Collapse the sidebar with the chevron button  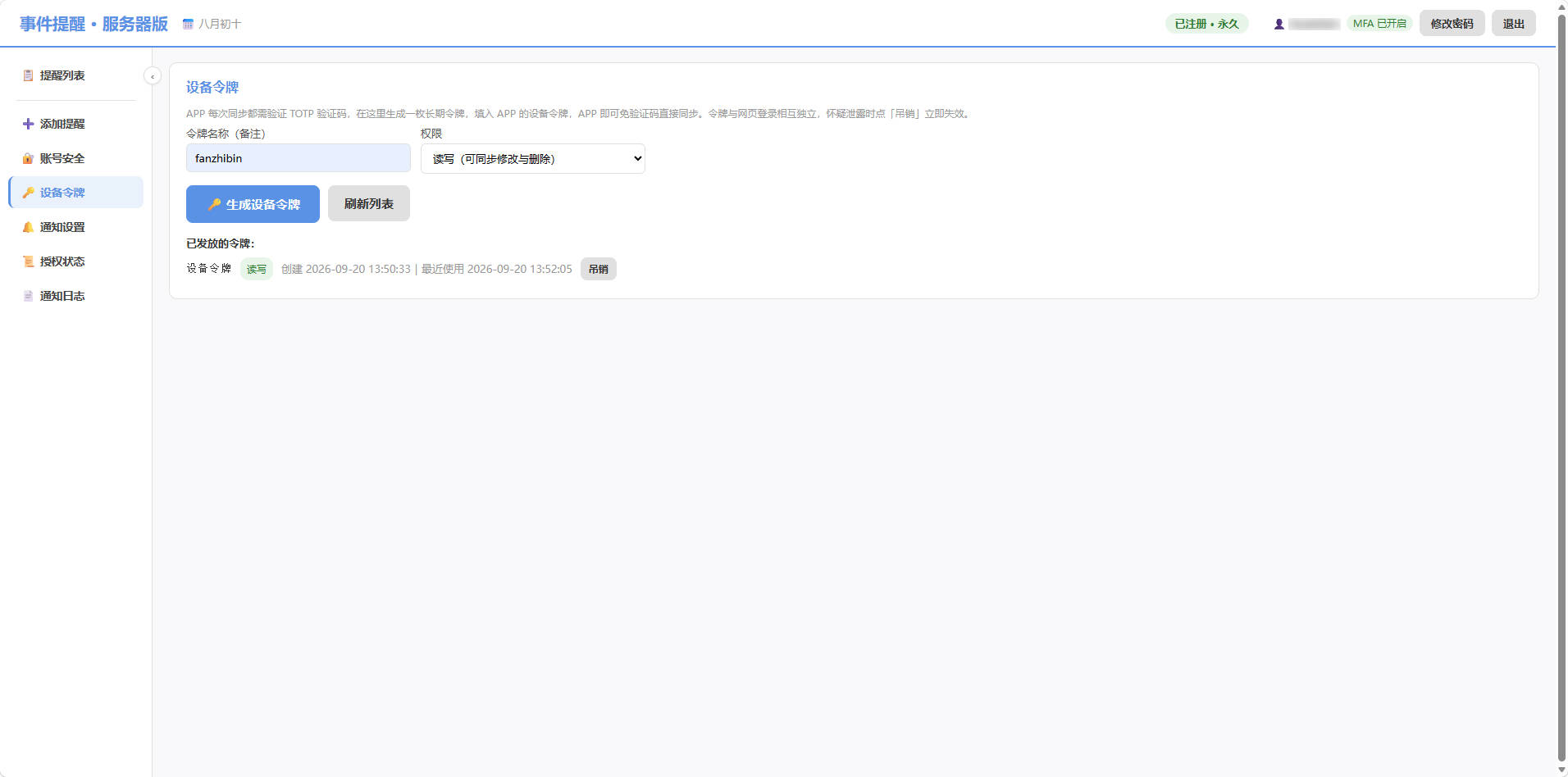[x=153, y=76]
